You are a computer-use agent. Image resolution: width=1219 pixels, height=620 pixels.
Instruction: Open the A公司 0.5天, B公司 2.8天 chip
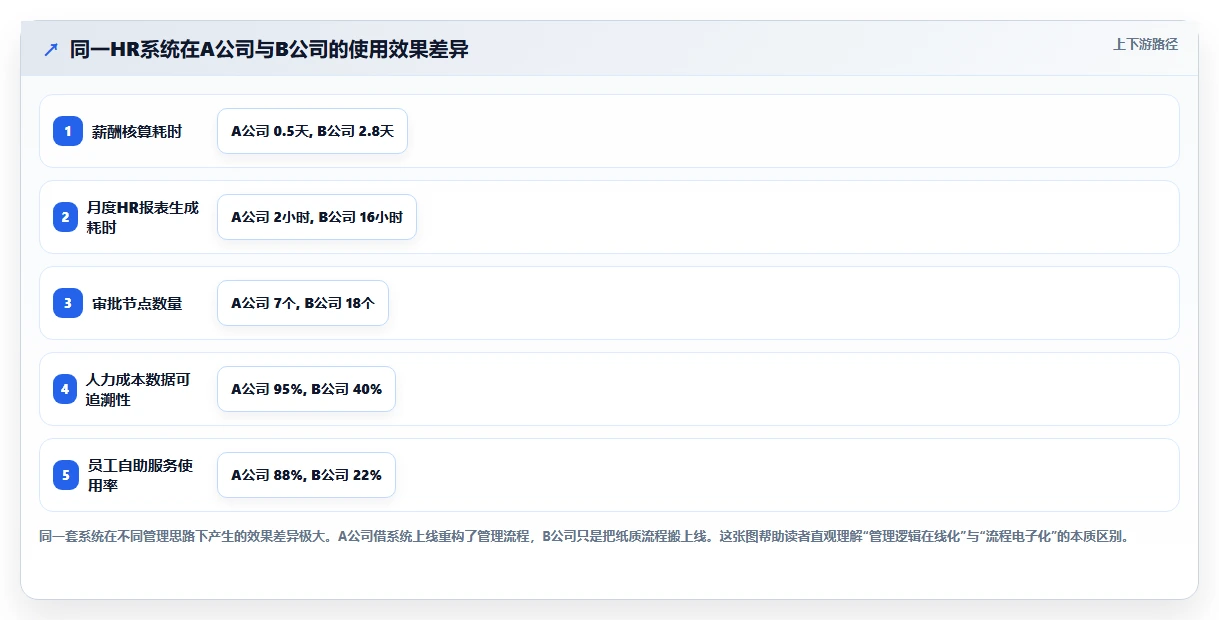312,131
